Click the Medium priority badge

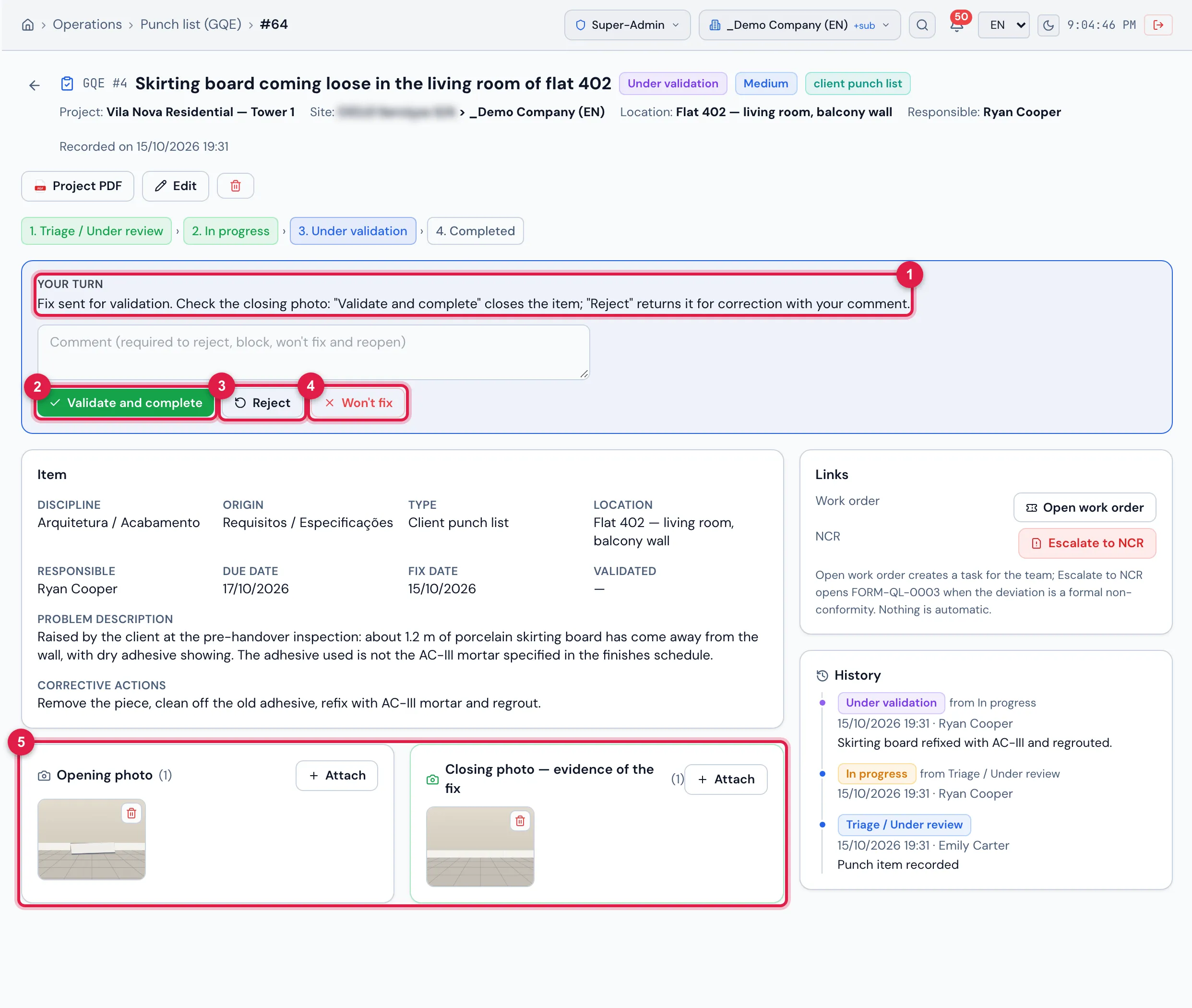click(766, 84)
